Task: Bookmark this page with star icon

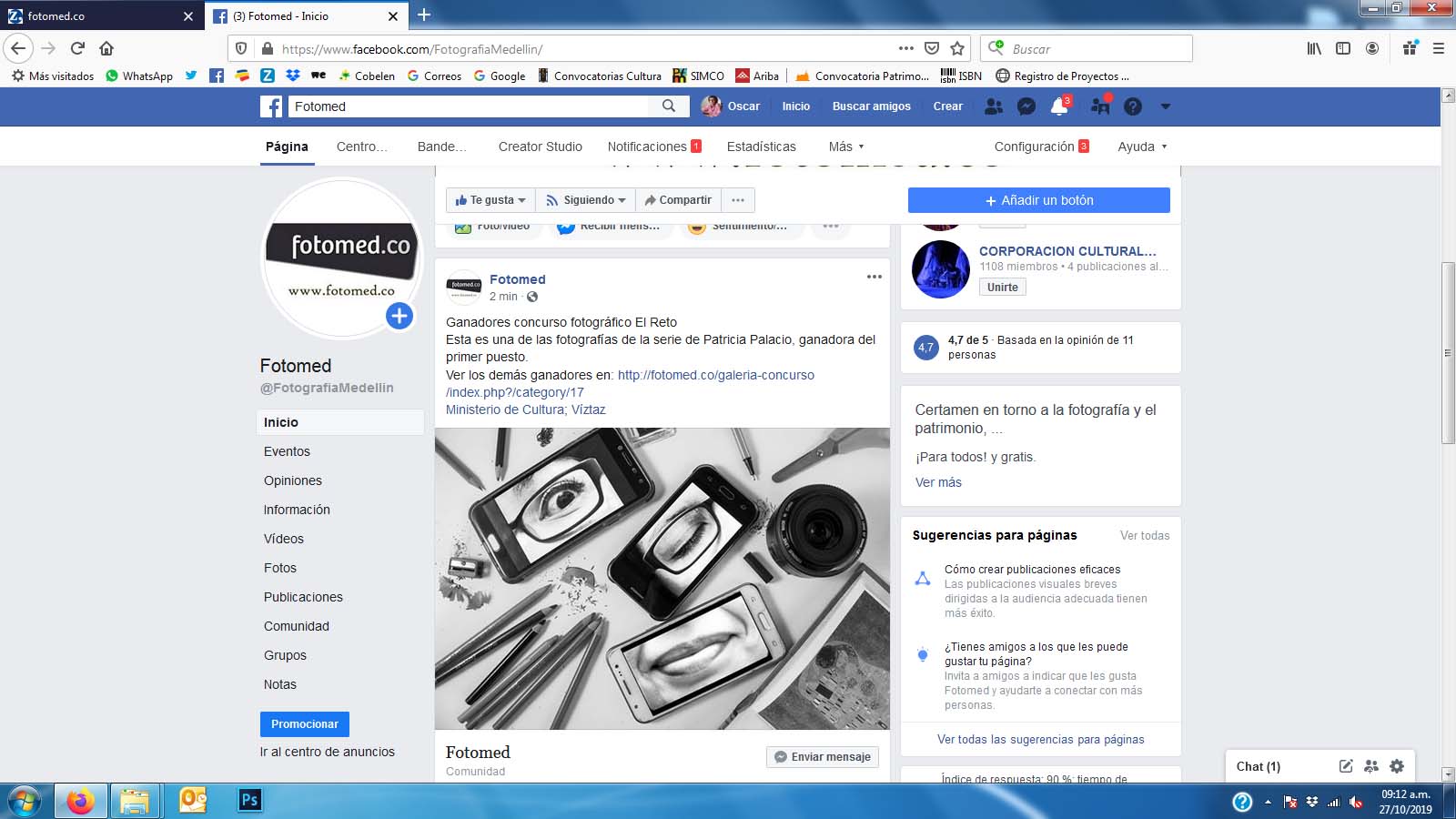Action: point(957,49)
